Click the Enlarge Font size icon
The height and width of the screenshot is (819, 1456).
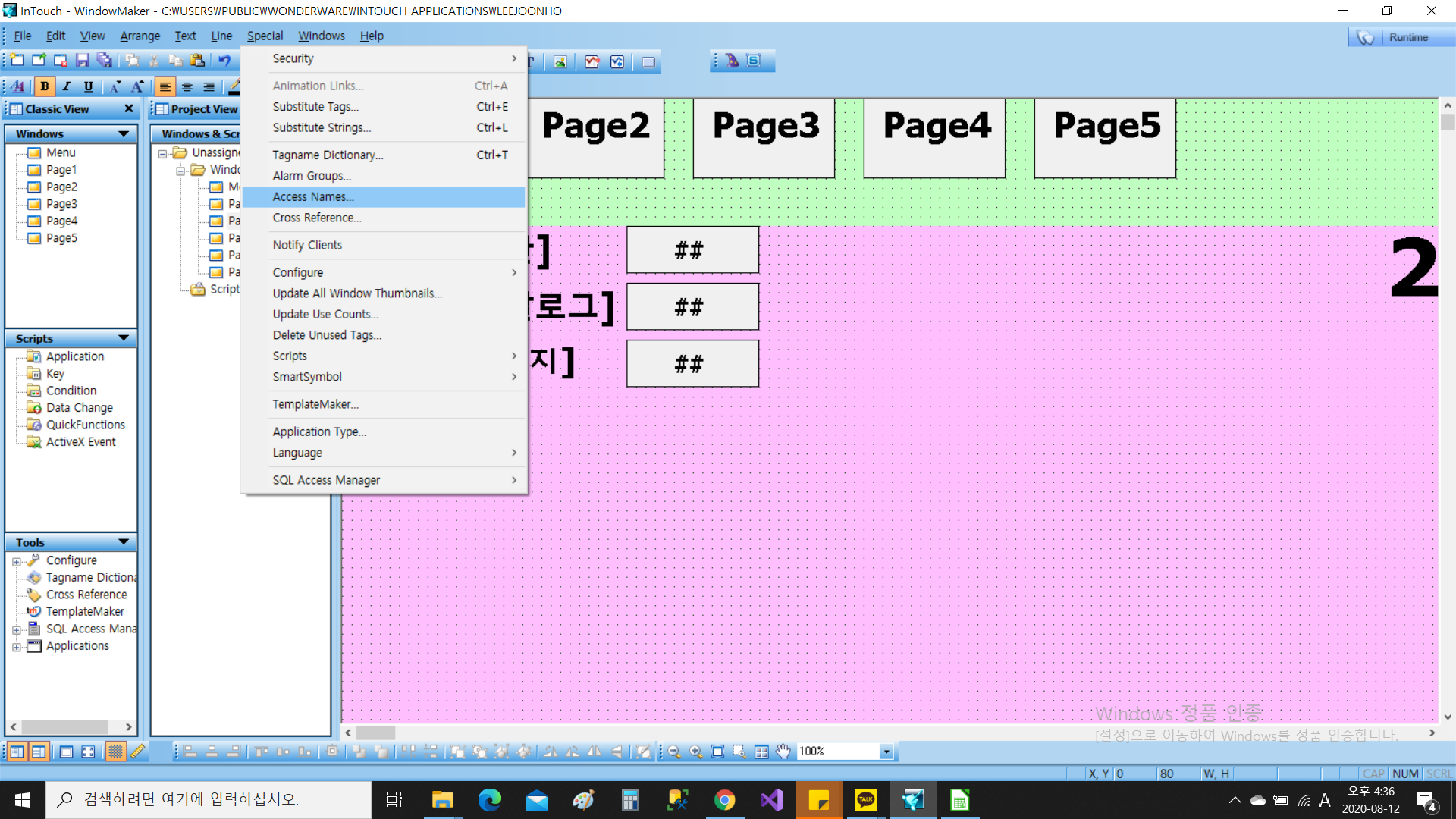[137, 86]
